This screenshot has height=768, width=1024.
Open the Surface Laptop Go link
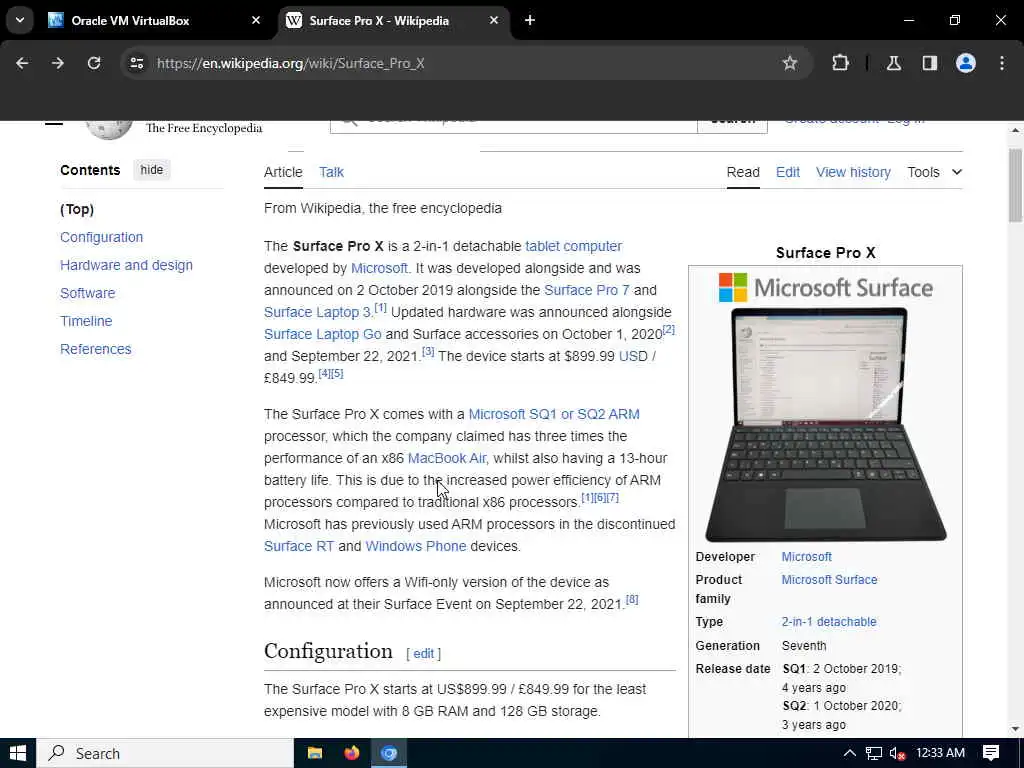323,334
